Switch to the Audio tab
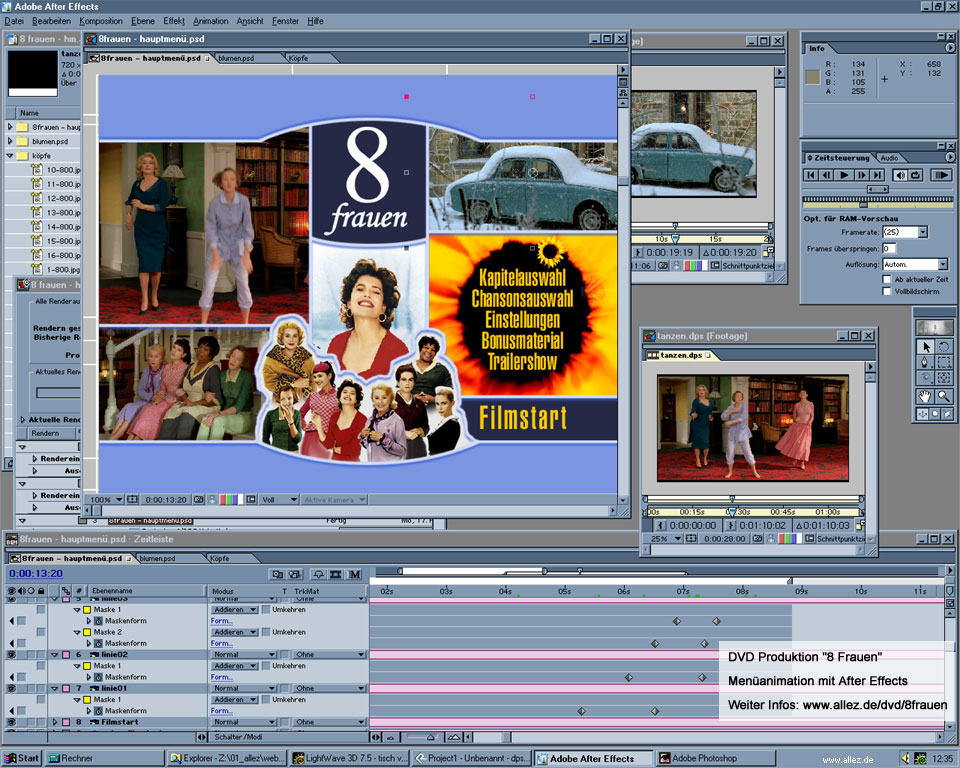 coord(889,158)
